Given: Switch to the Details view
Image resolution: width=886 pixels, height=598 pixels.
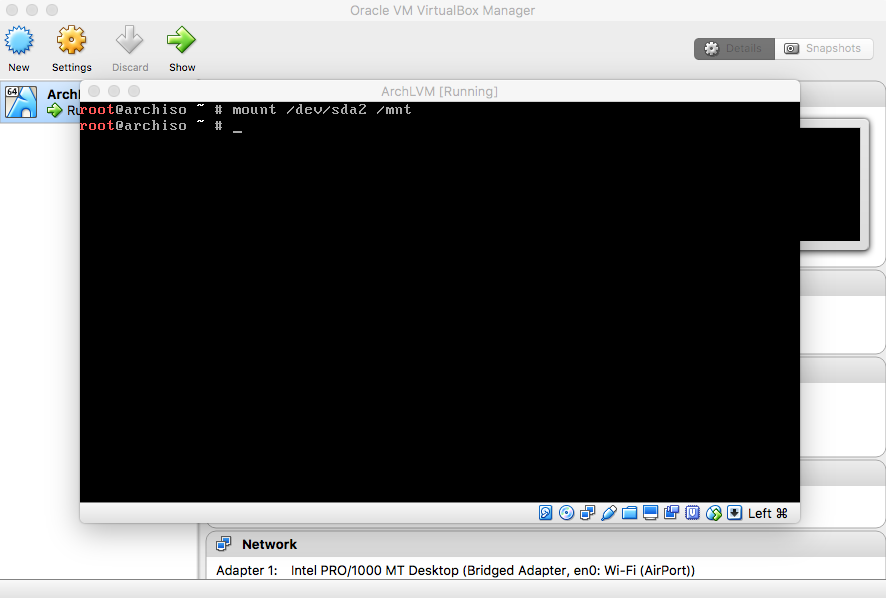Looking at the screenshot, I should pyautogui.click(x=734, y=48).
